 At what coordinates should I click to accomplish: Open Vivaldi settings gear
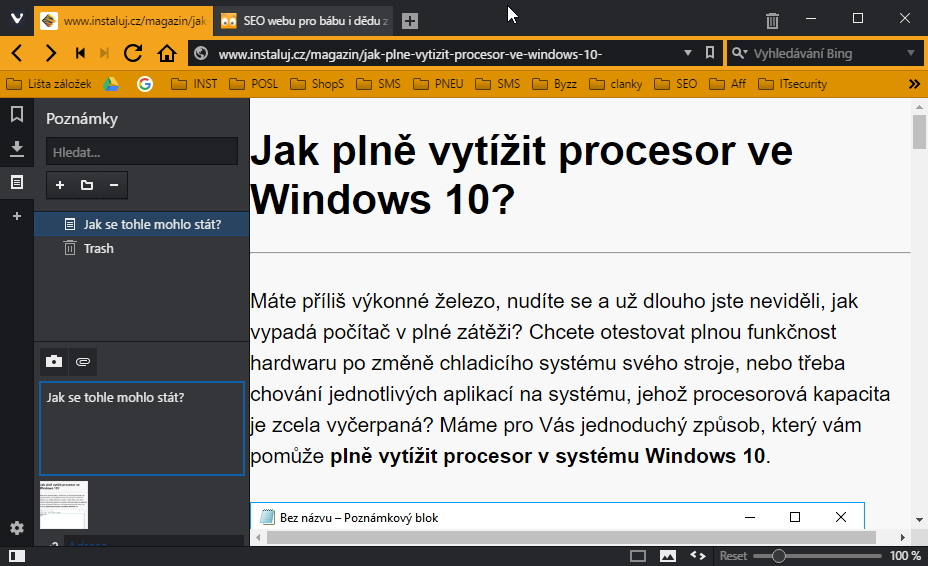[17, 528]
